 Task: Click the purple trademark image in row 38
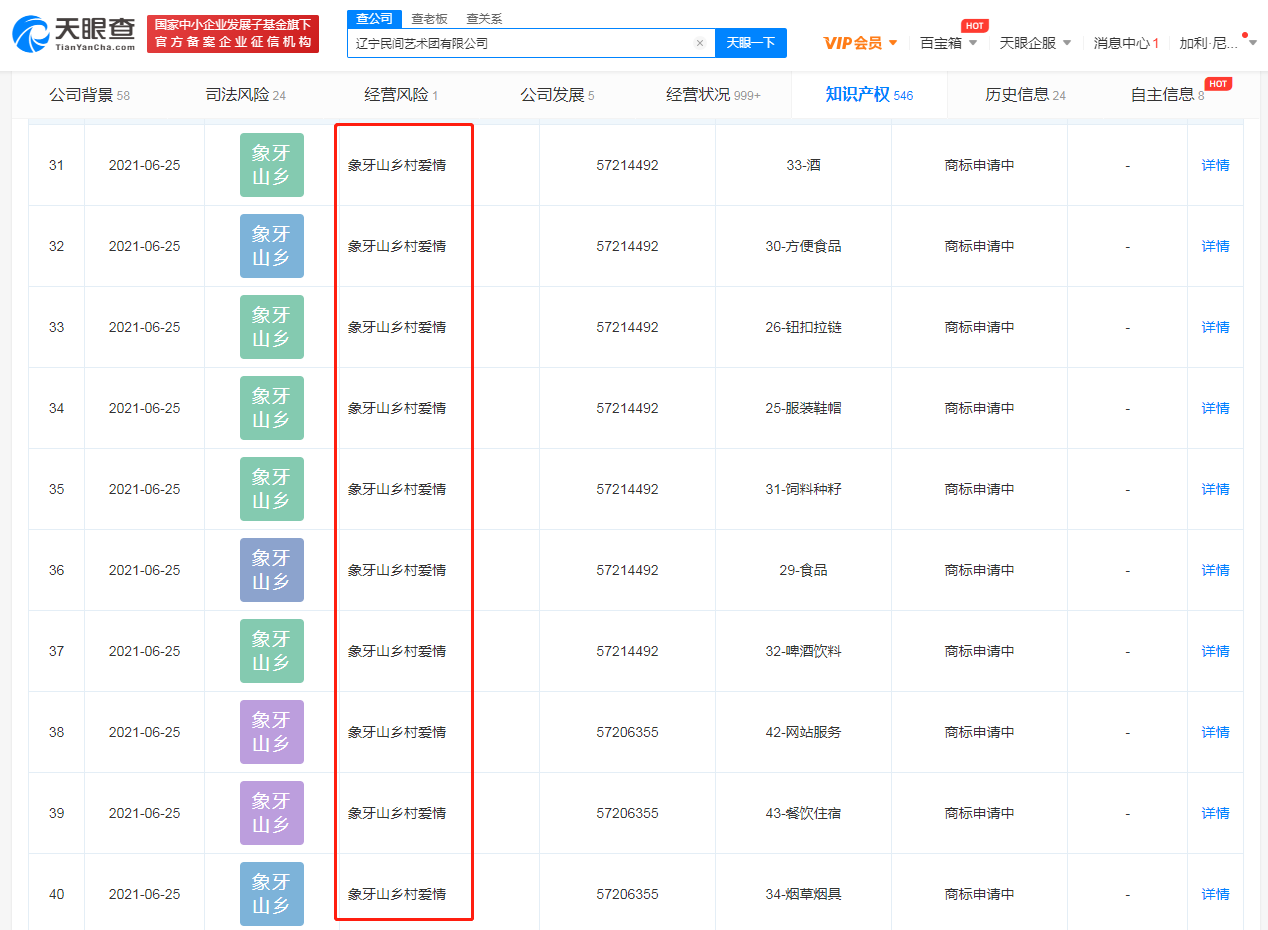(271, 732)
